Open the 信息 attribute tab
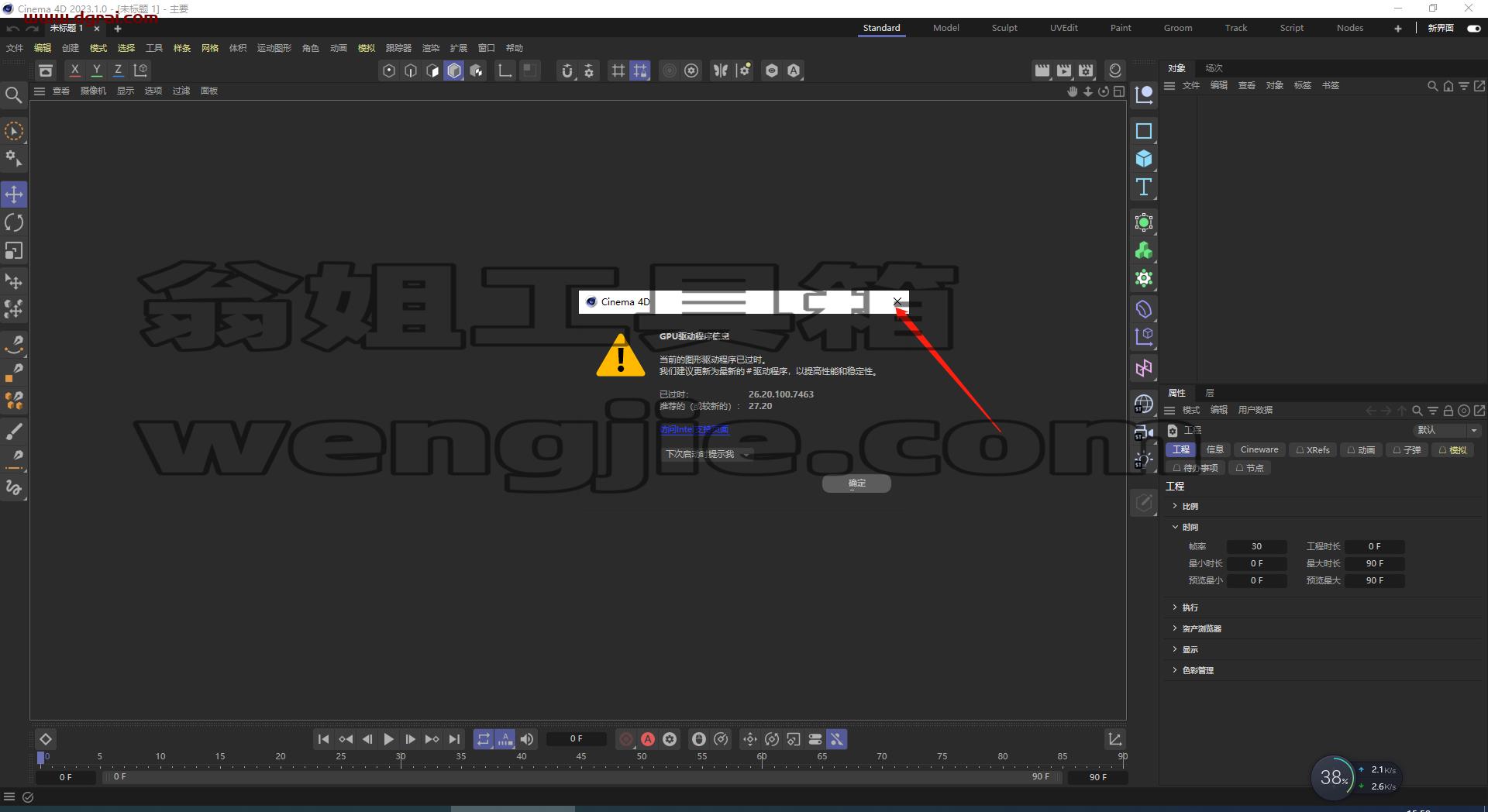Screen dimensions: 1488x812 pyautogui.click(x=1215, y=450)
